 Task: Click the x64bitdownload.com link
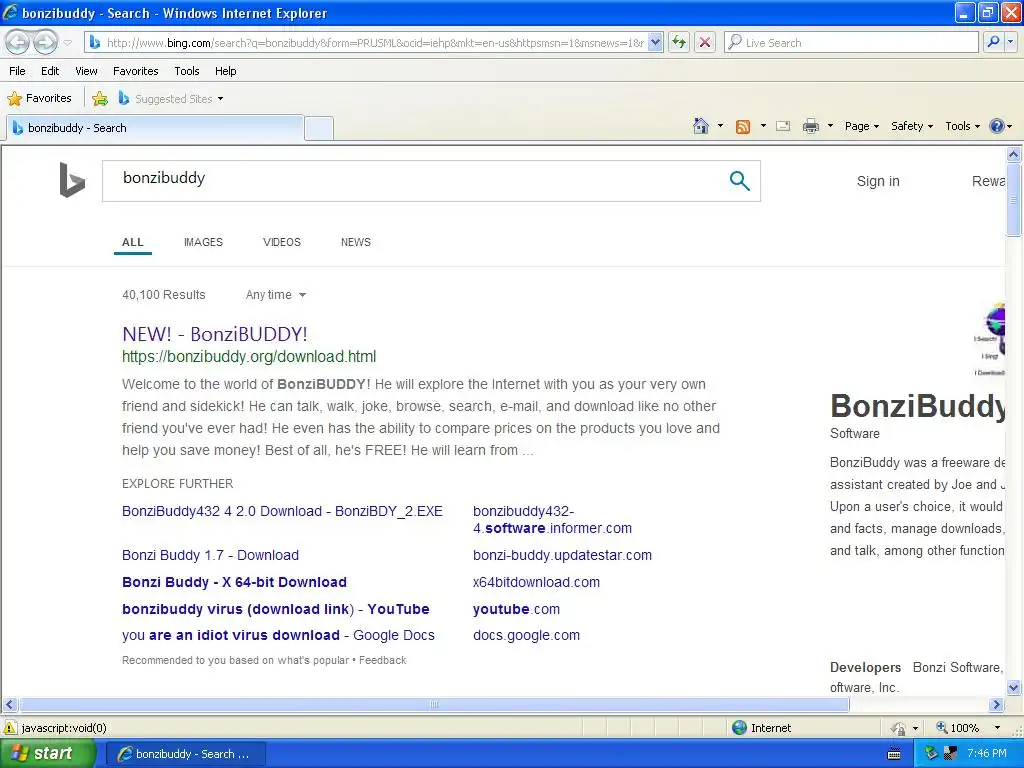(x=536, y=582)
